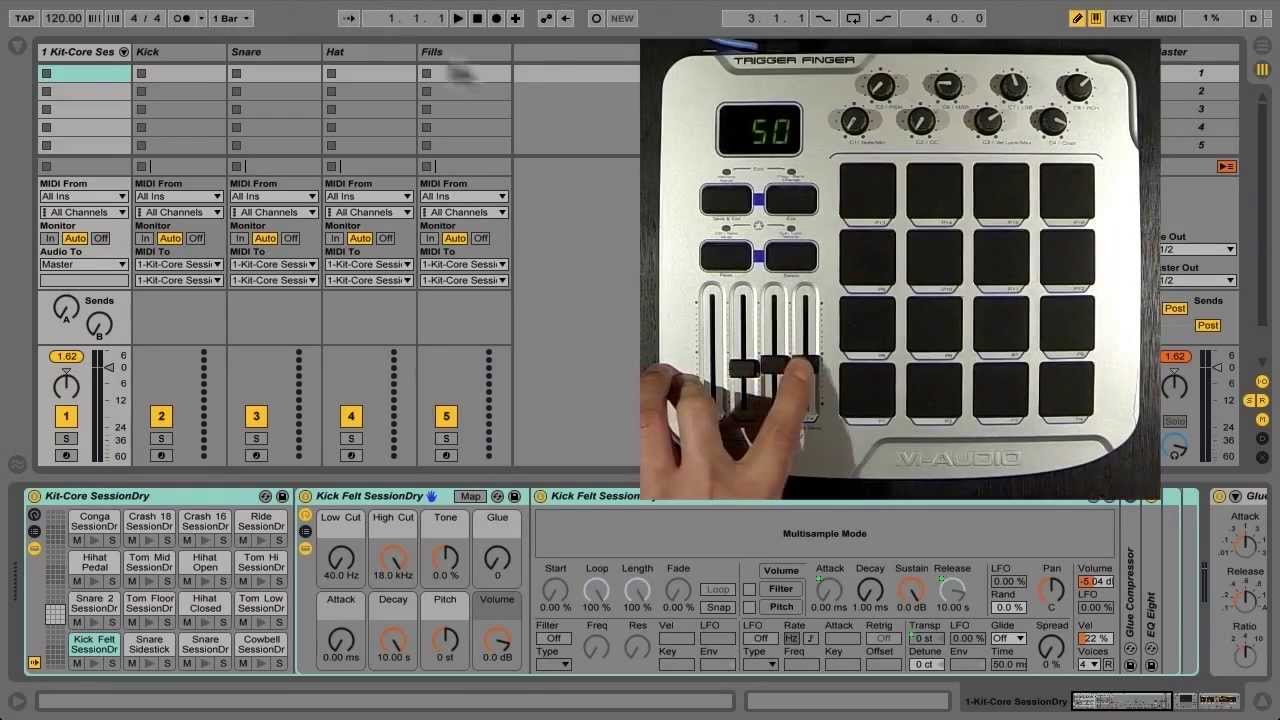The height and width of the screenshot is (720, 1280).
Task: Toggle the metronome
Action: (182, 18)
